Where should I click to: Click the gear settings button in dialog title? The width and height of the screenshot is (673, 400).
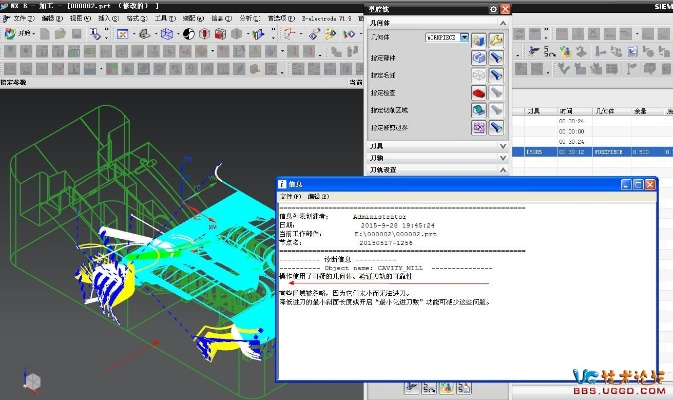pyautogui.click(x=493, y=8)
